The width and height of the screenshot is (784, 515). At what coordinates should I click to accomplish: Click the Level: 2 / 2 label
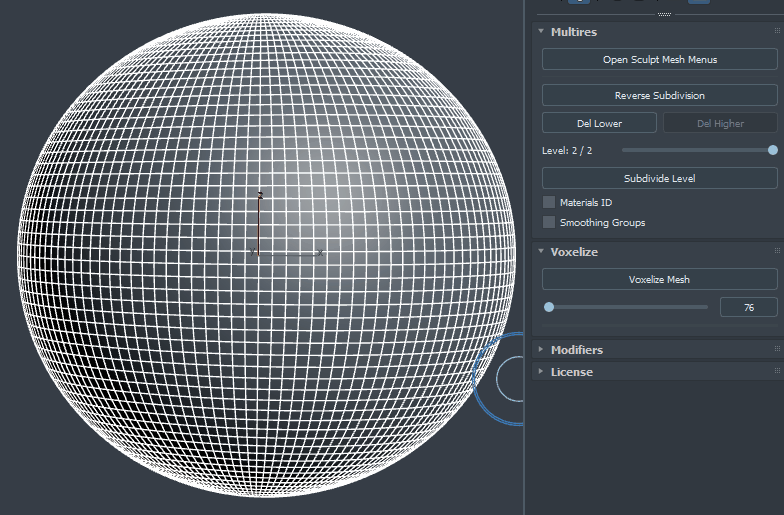(567, 150)
